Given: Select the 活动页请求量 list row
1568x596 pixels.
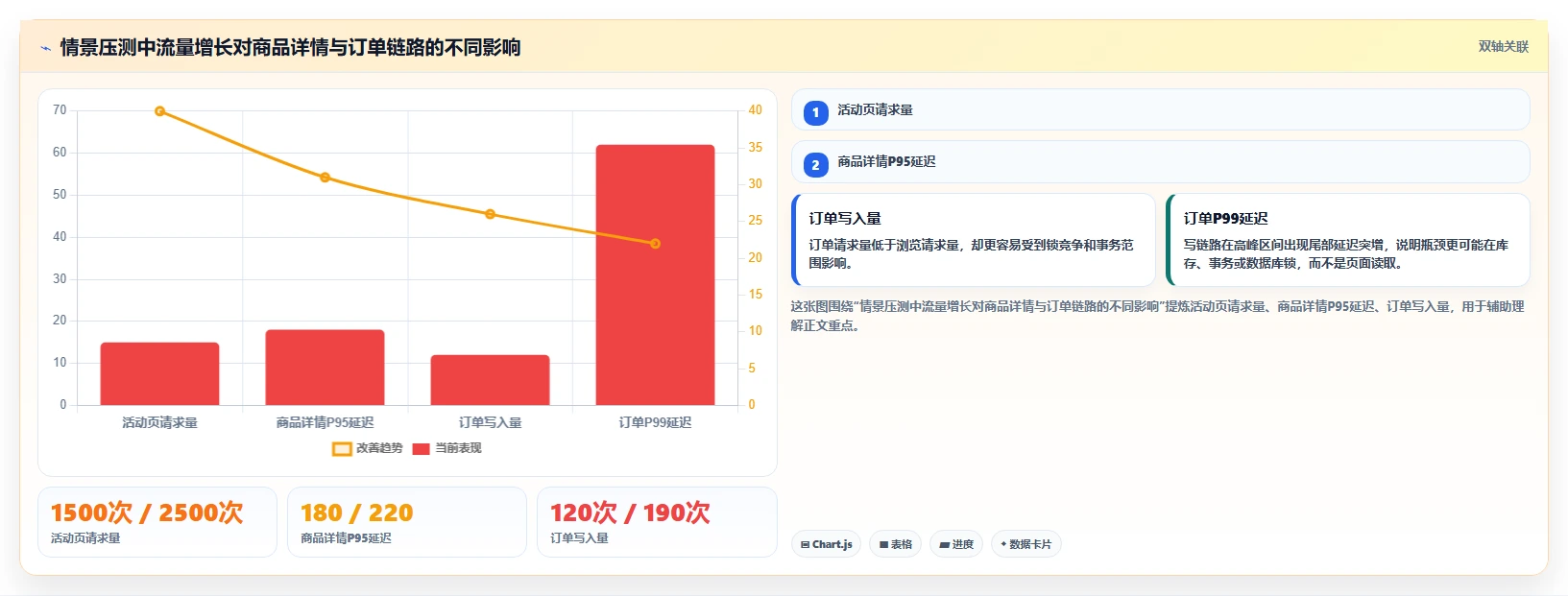Looking at the screenshot, I should (1160, 110).
